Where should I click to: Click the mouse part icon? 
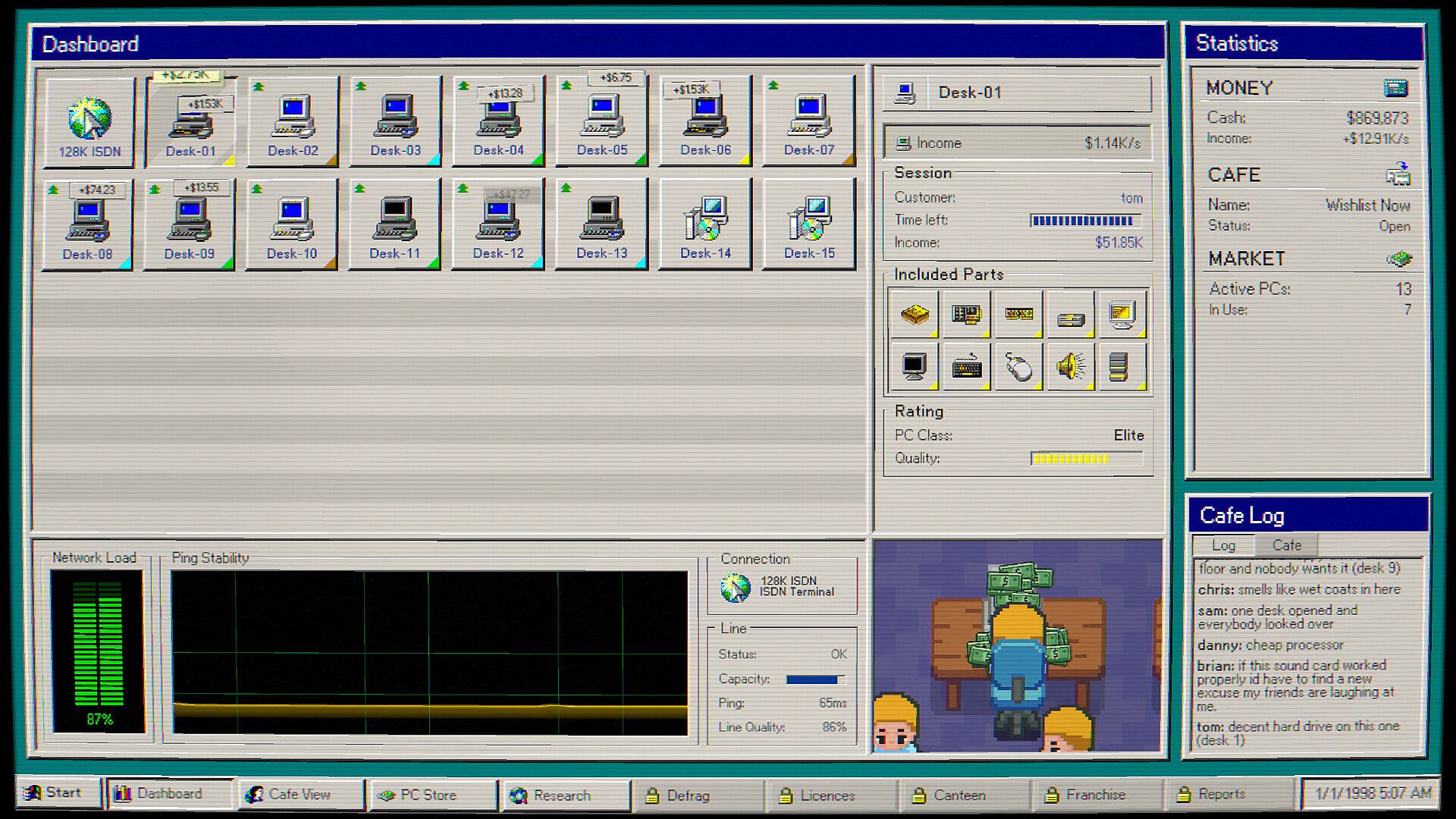pyautogui.click(x=1018, y=367)
